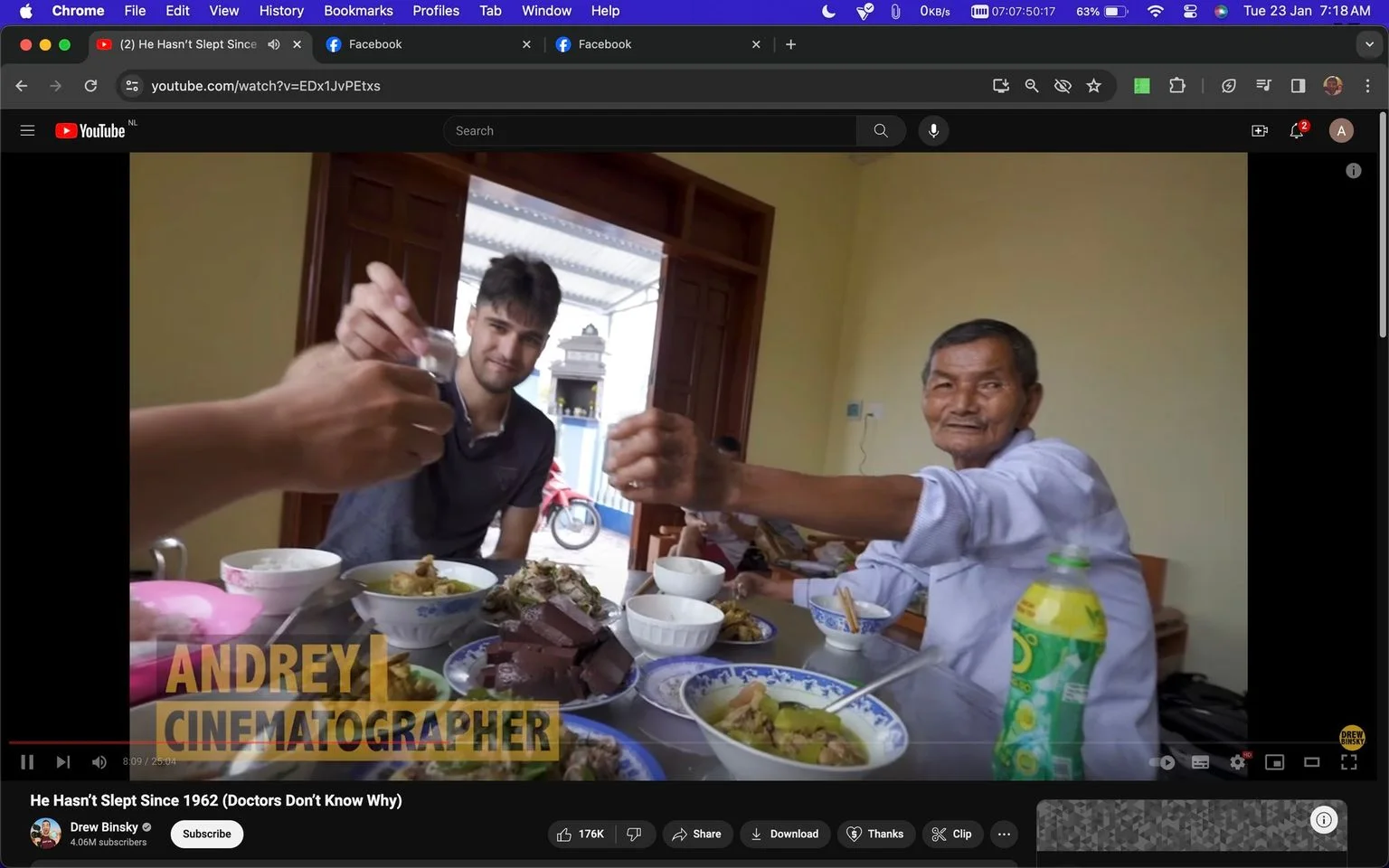Click the Share button

click(x=697, y=834)
